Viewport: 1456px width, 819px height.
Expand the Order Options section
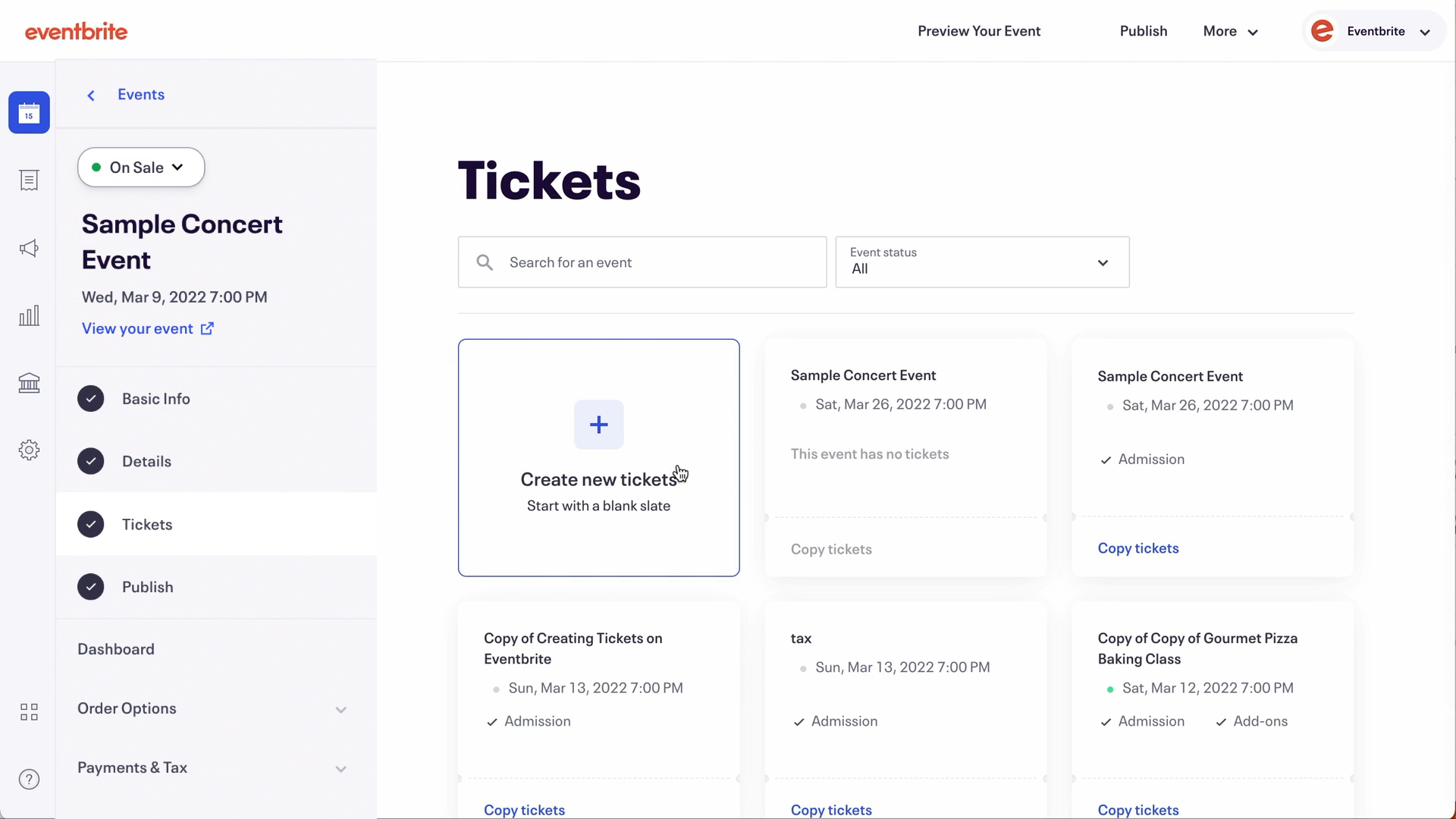pos(341,710)
